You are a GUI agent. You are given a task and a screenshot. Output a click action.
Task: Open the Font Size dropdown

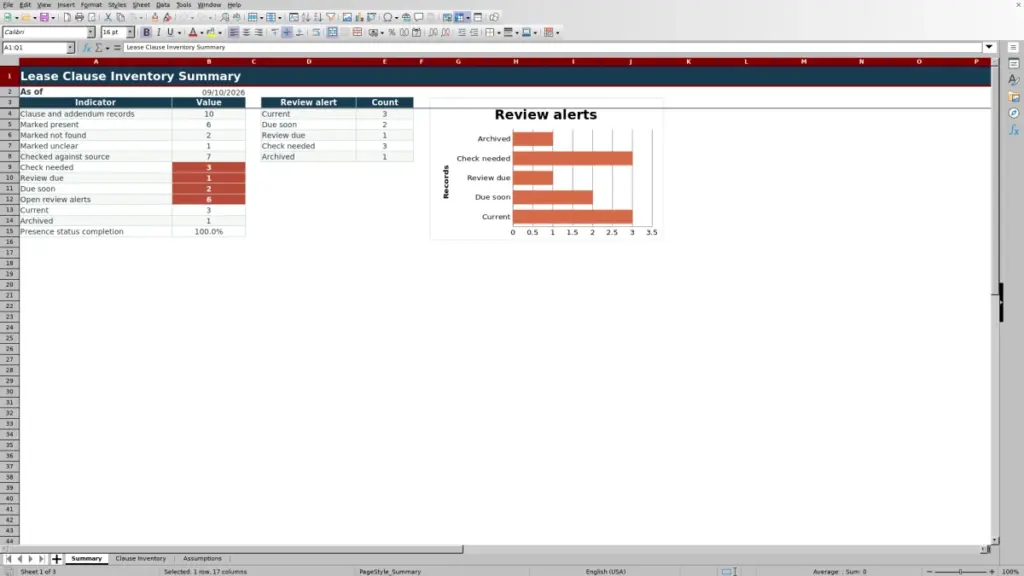pyautogui.click(x=130, y=32)
